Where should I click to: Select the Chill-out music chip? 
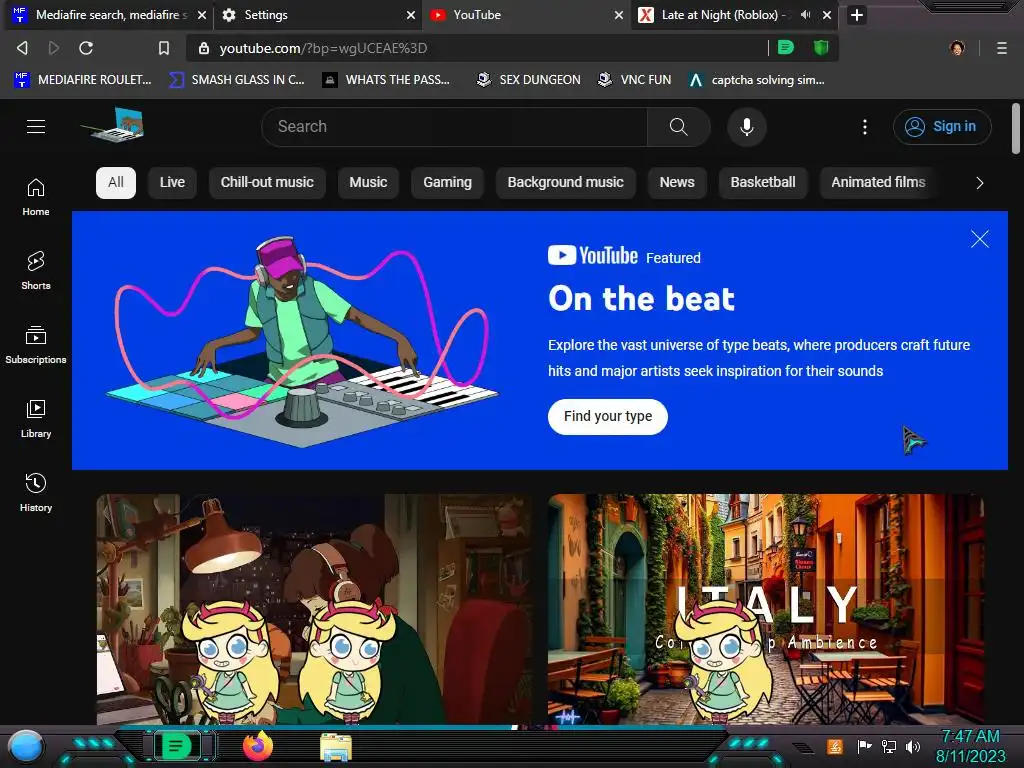click(267, 182)
